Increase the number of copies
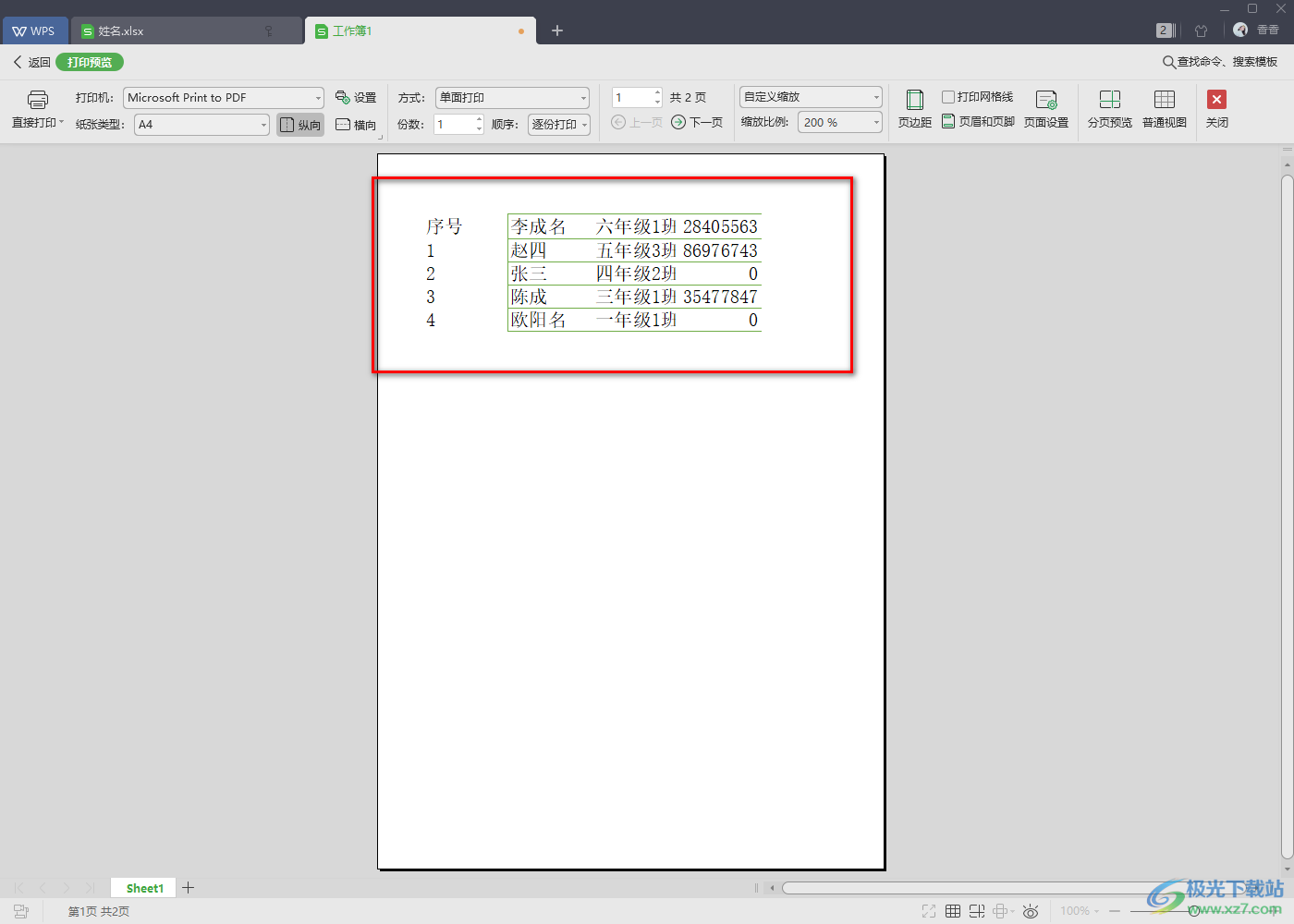Screen dimensions: 1294x924 pyautogui.click(x=479, y=119)
